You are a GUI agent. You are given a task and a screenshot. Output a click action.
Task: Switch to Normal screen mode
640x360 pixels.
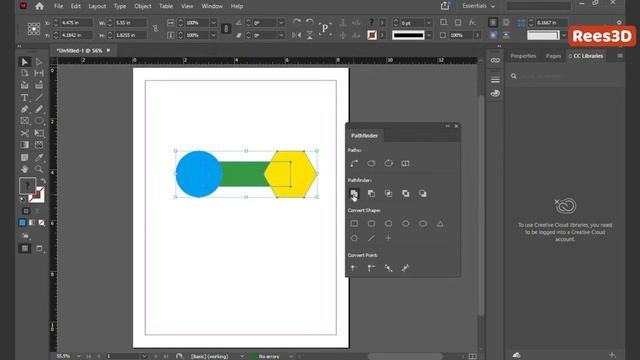click(x=24, y=248)
